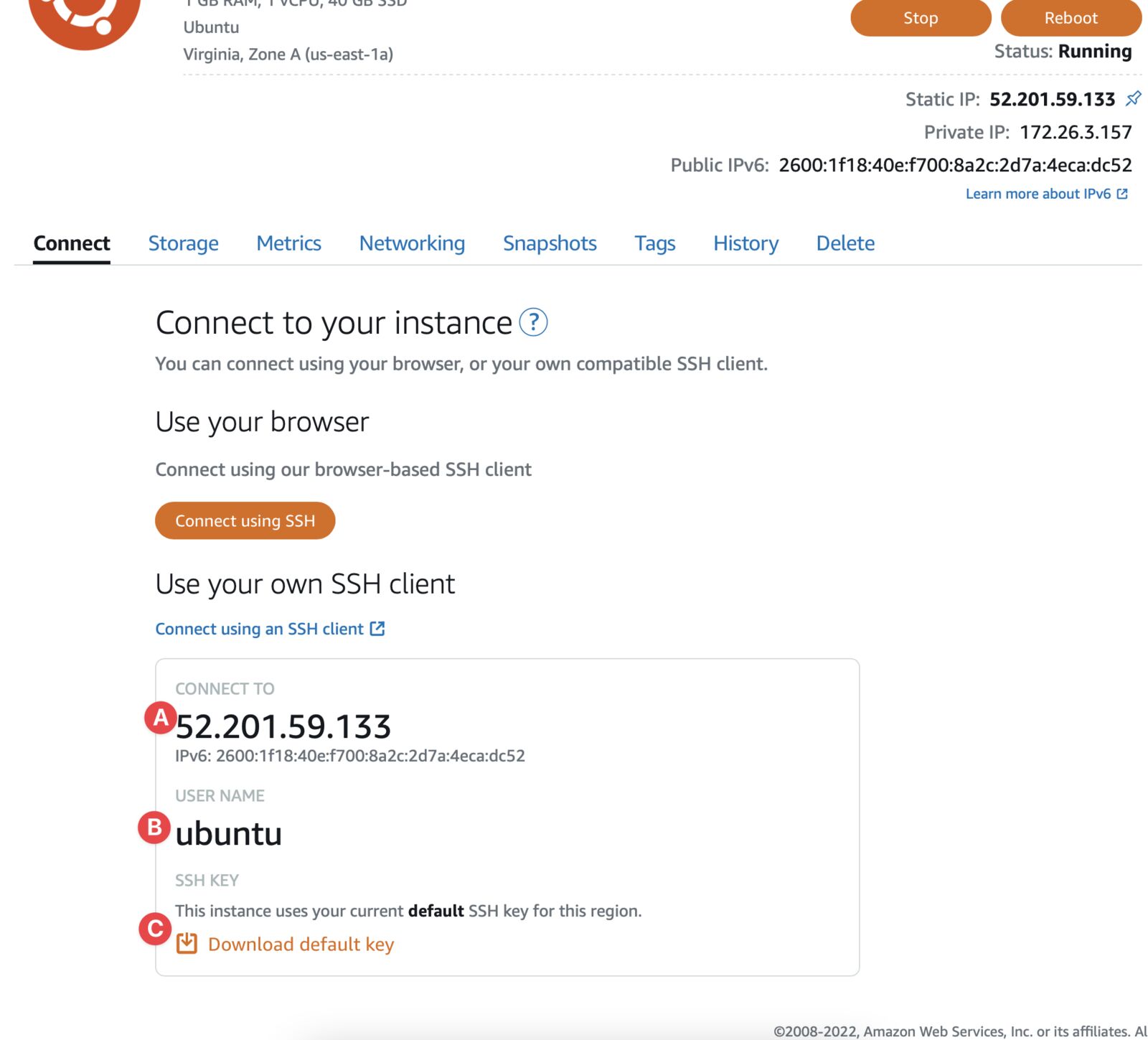Click the static IP pin icon
The image size is (1148, 1040).
point(1133,98)
